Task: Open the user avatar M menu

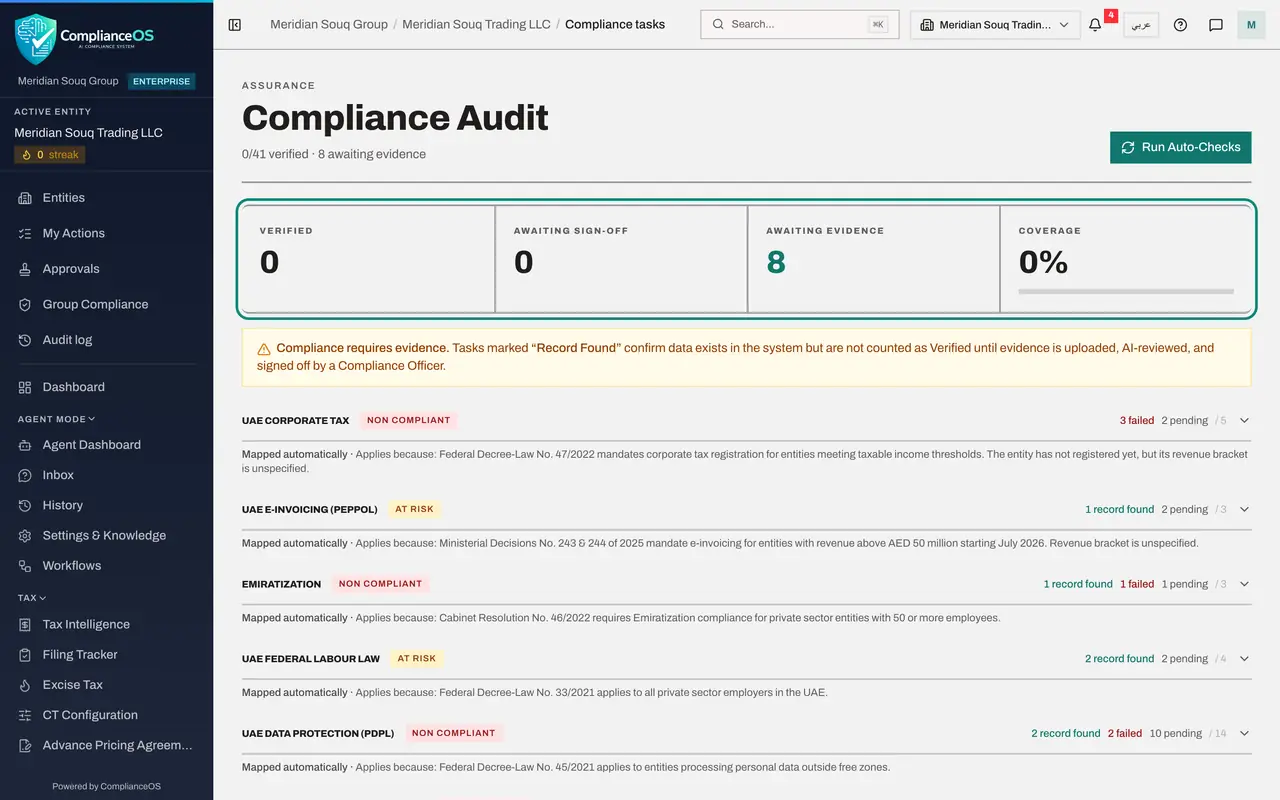Action: (x=1251, y=25)
